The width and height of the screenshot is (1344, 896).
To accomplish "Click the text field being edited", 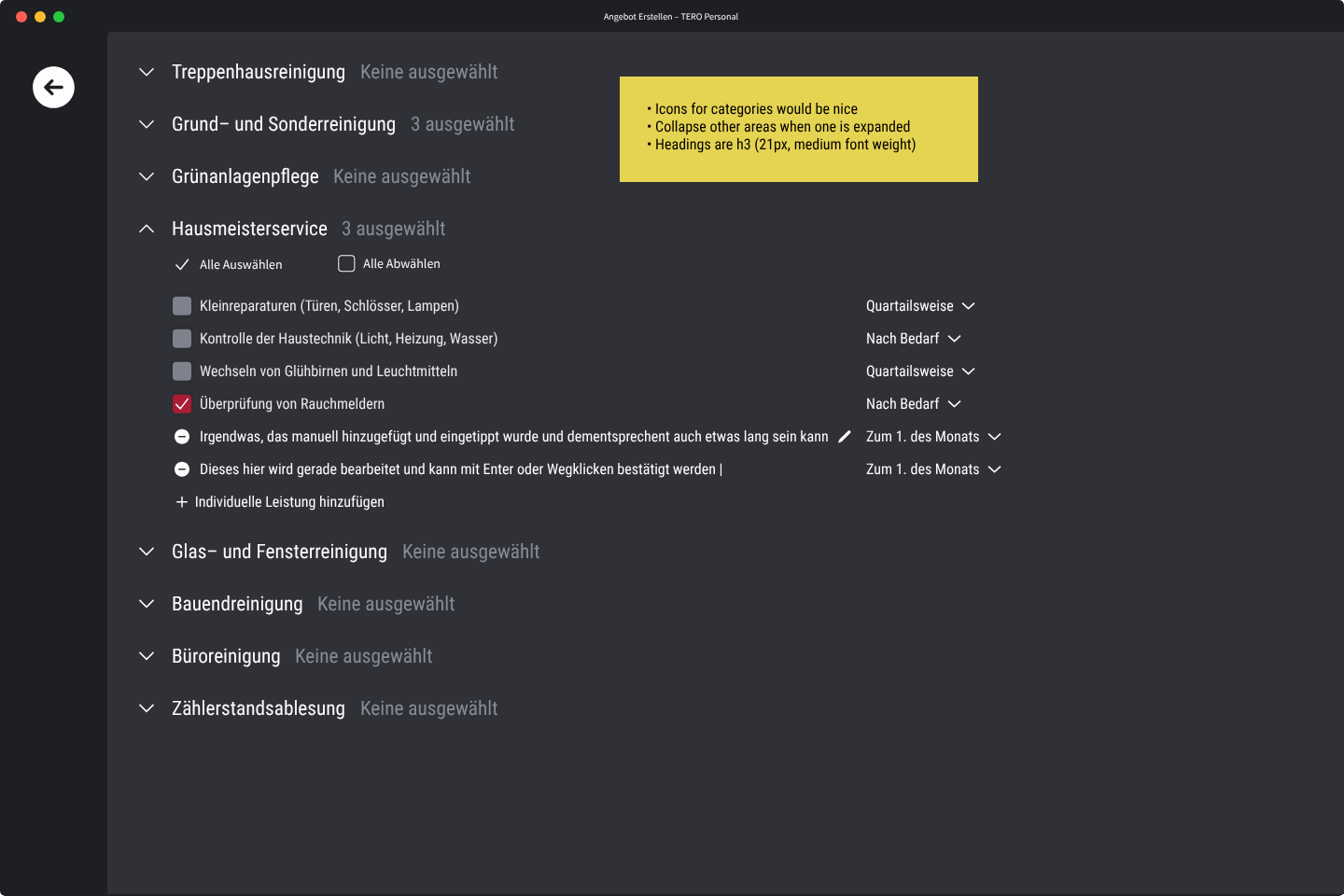I will tap(457, 469).
